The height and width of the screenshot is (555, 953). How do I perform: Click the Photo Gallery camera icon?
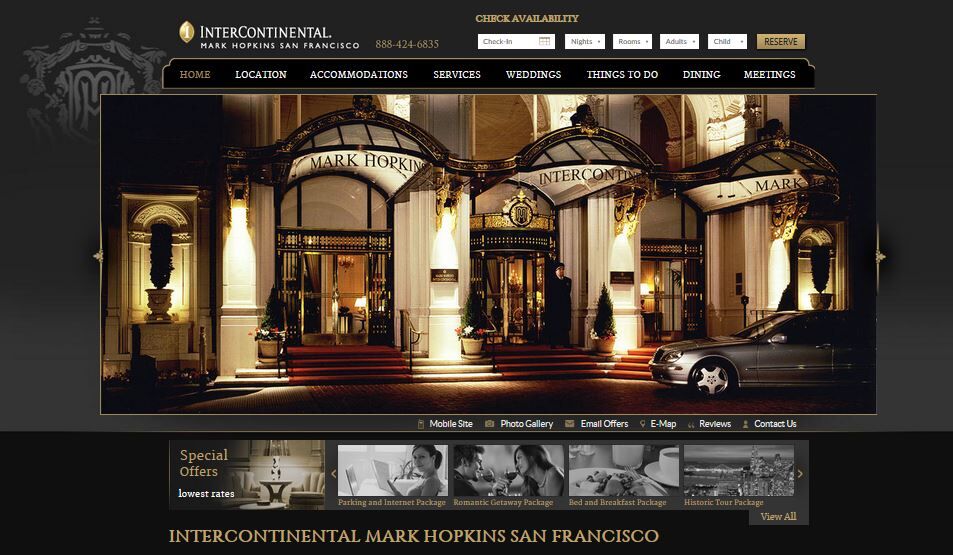(x=489, y=424)
